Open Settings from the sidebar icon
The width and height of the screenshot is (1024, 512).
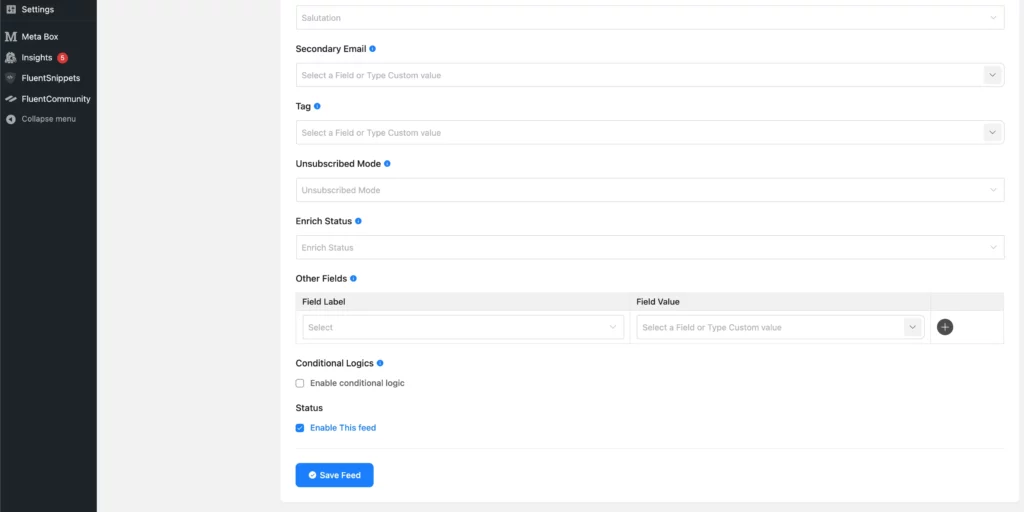coord(10,10)
